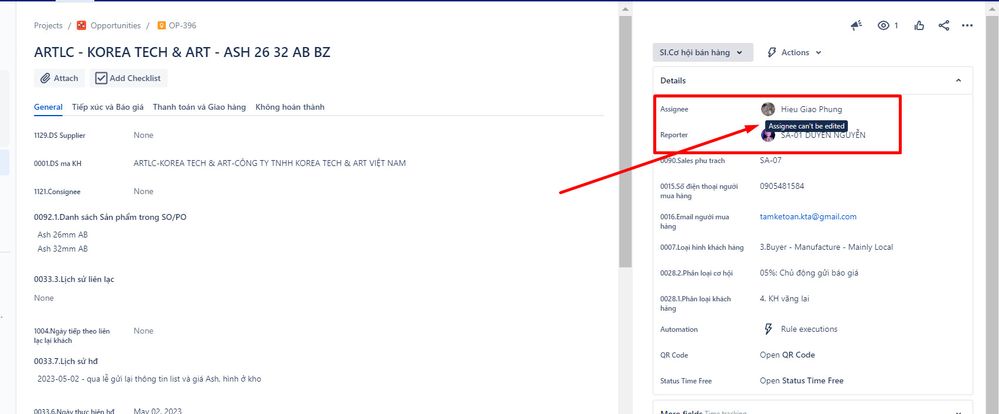This screenshot has height=414, width=999.
Task: Switch to the Tiếp xúc và Báo giá tab
Action: pyautogui.click(x=108, y=107)
